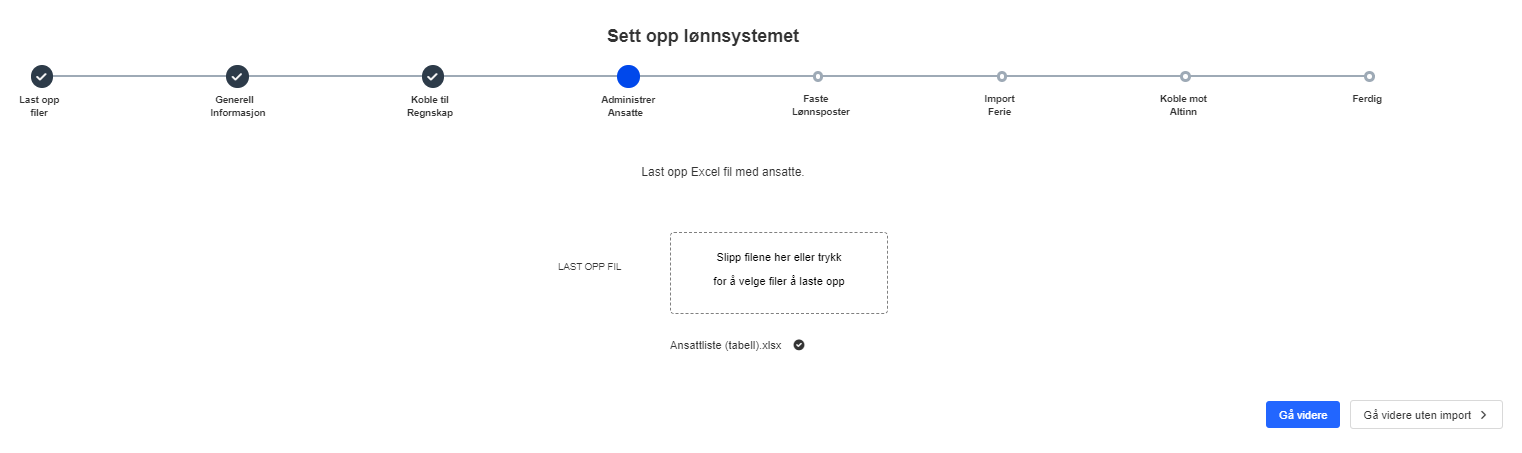Open the 'Generell Informasjon' step label

pyautogui.click(x=237, y=106)
